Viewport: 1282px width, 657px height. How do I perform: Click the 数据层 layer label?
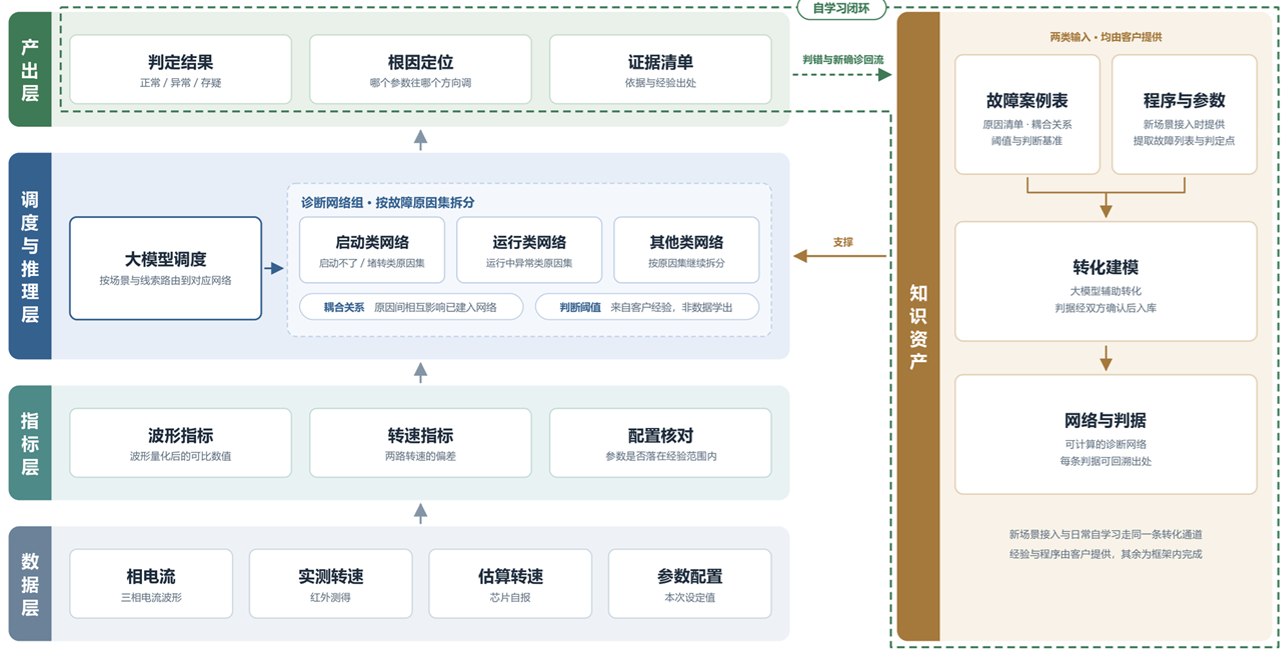tap(30, 584)
